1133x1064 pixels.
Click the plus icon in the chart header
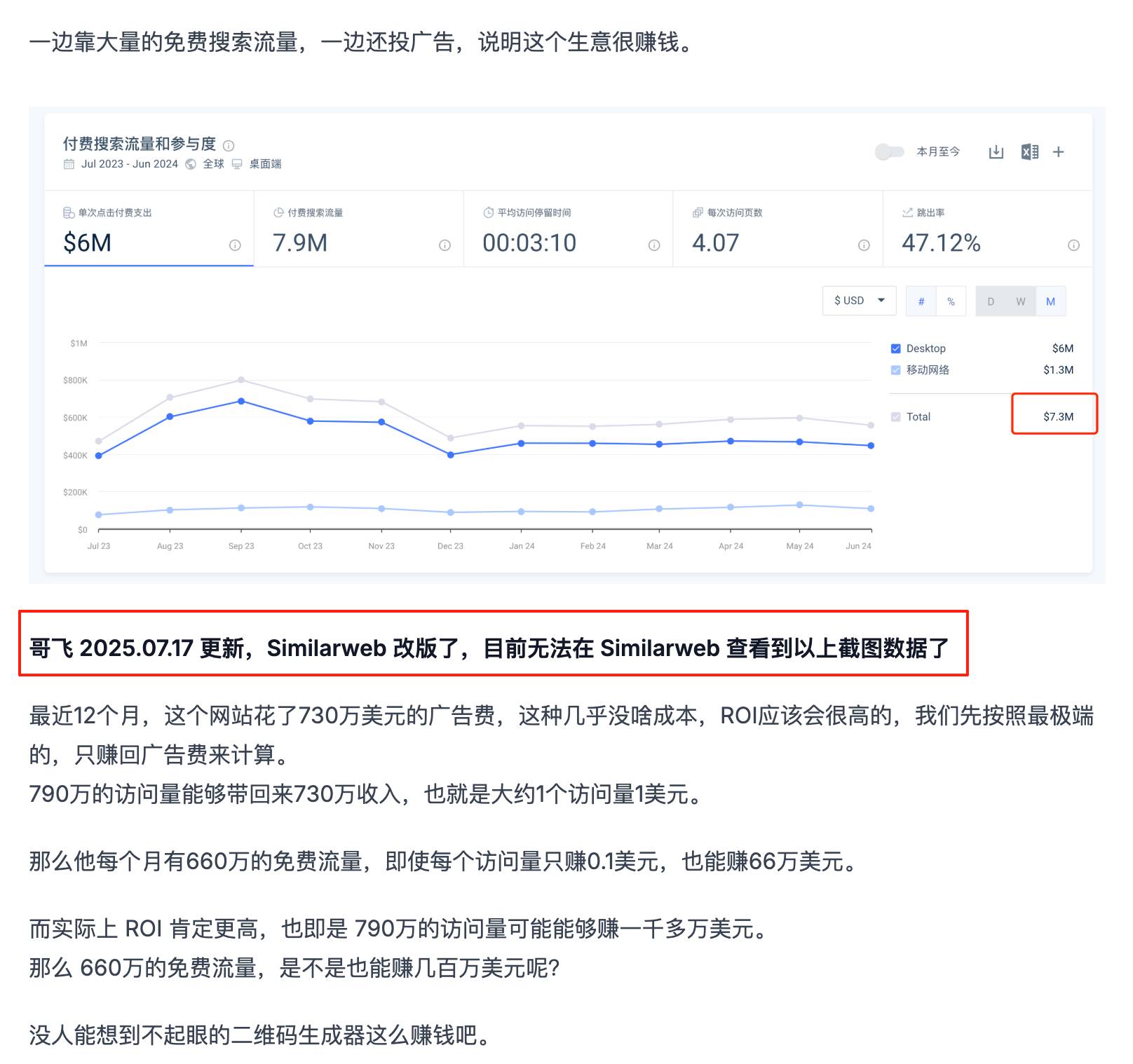click(x=1059, y=152)
